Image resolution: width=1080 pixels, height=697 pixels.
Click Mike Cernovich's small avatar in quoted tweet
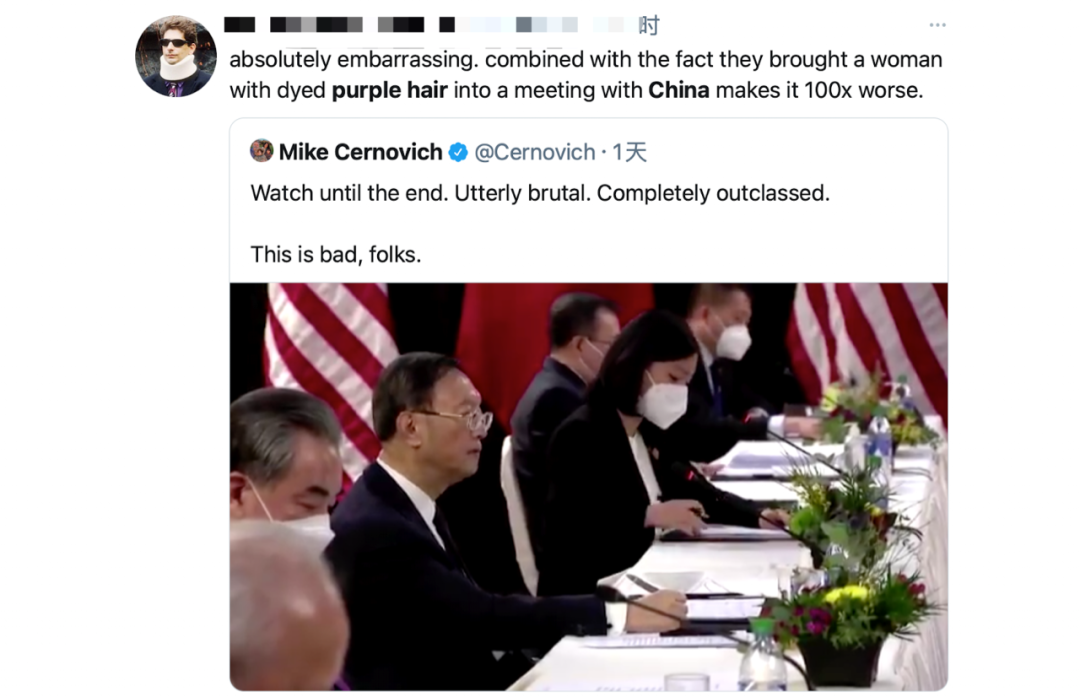[x=262, y=150]
